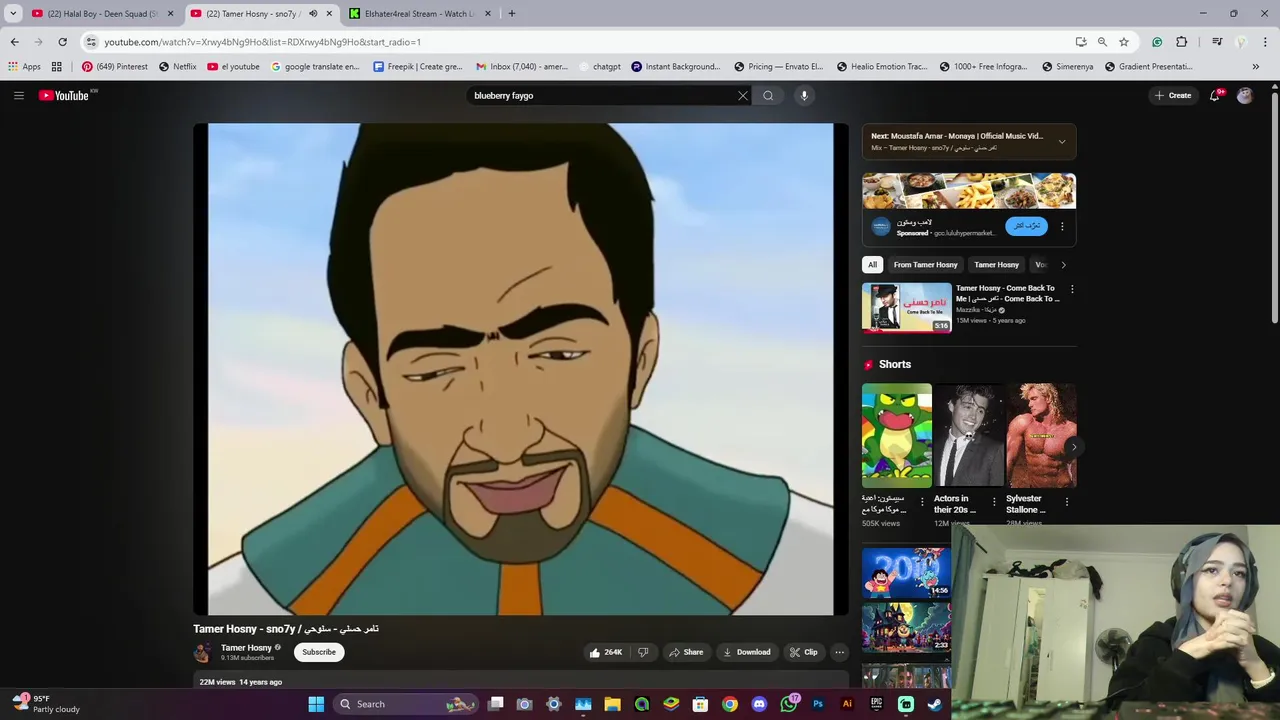Show hidden bookmarks with double chevron

[x=1256, y=67]
